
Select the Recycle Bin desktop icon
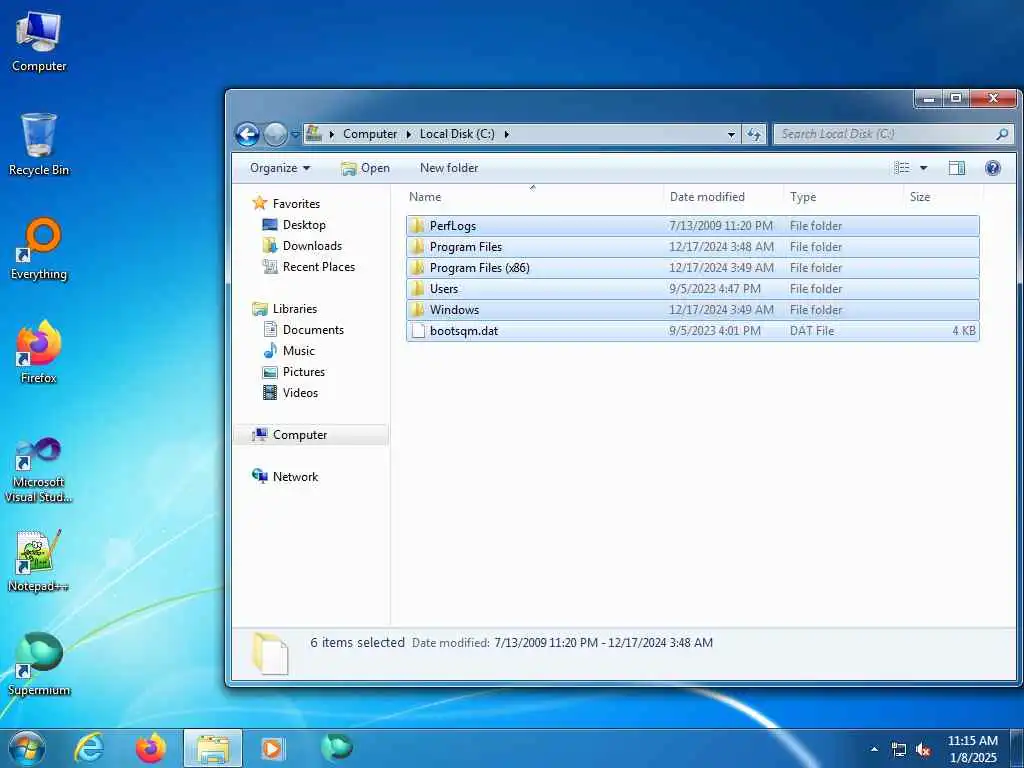pyautogui.click(x=39, y=144)
